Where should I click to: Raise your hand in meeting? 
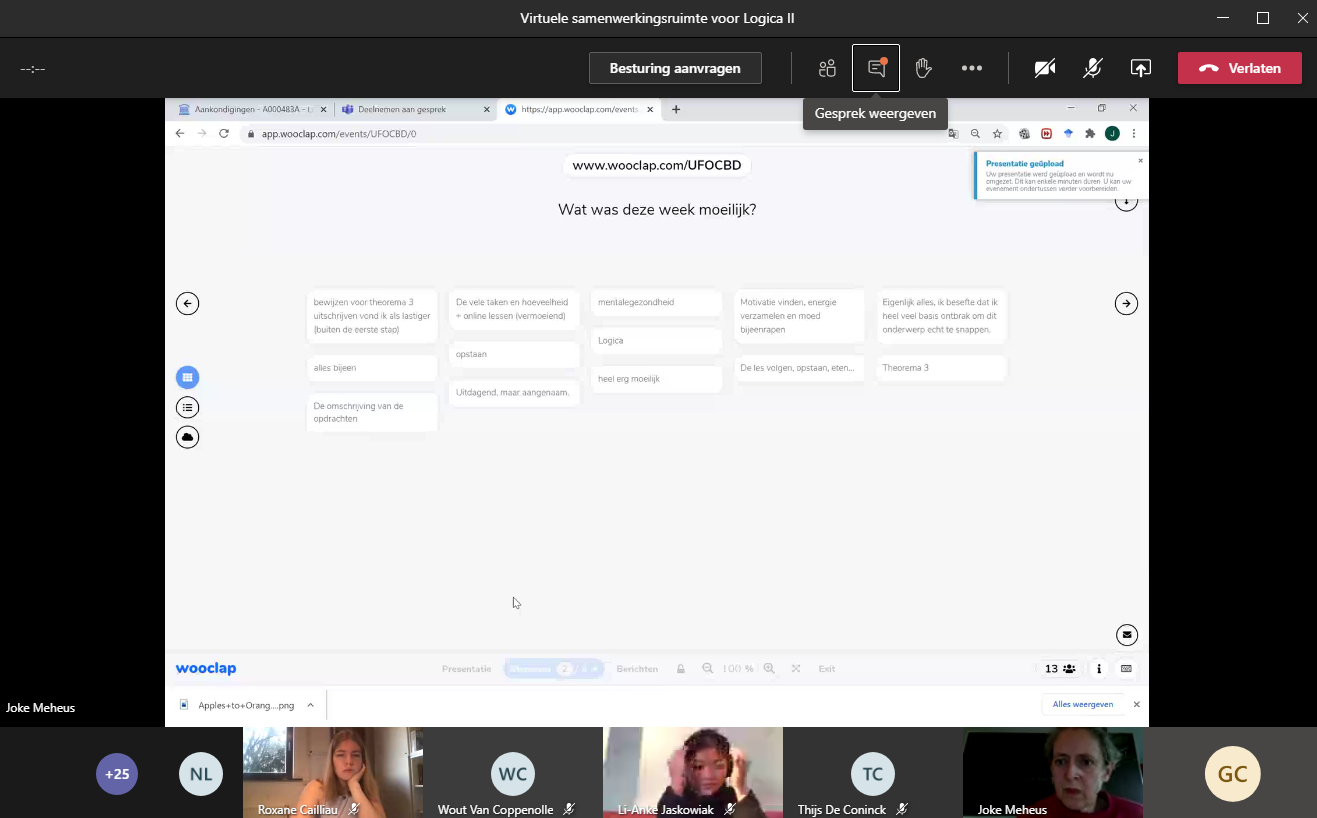pyautogui.click(x=923, y=68)
